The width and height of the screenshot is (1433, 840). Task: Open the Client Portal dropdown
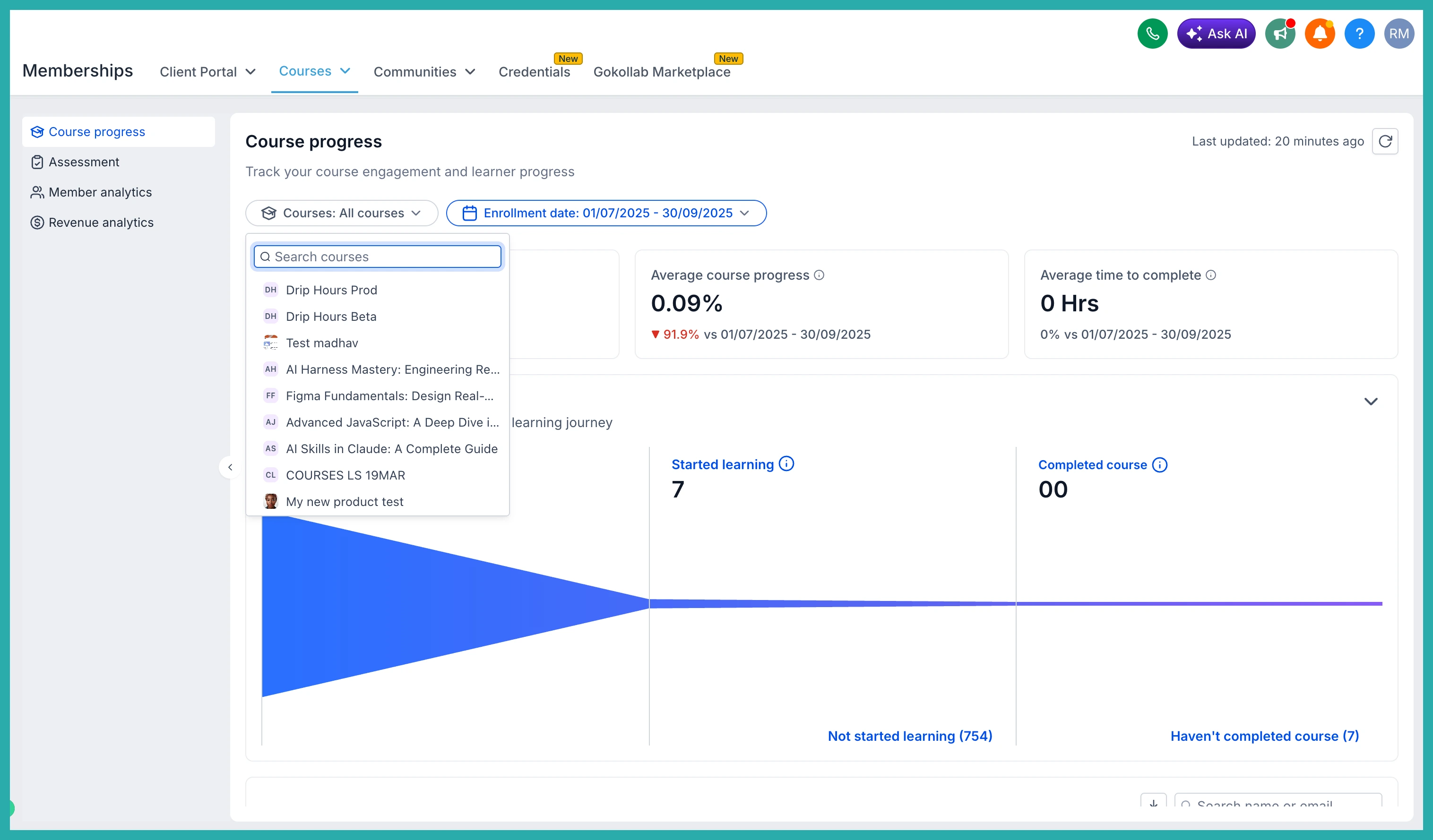[207, 72]
